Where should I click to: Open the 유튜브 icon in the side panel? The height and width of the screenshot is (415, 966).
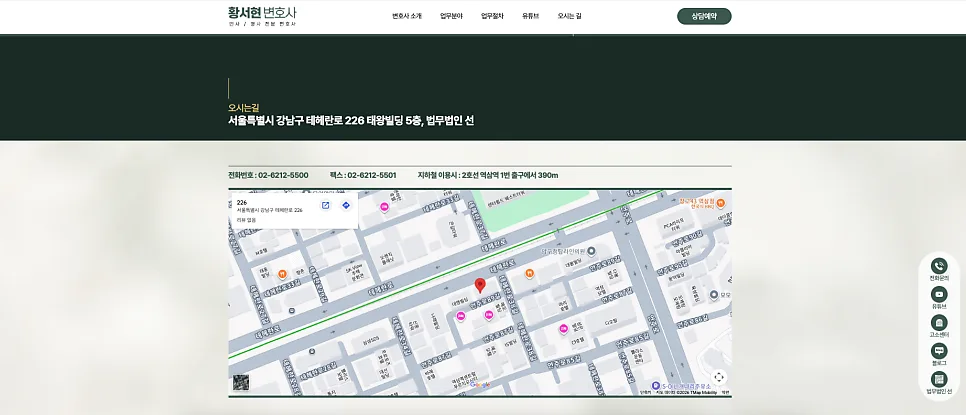tap(939, 295)
